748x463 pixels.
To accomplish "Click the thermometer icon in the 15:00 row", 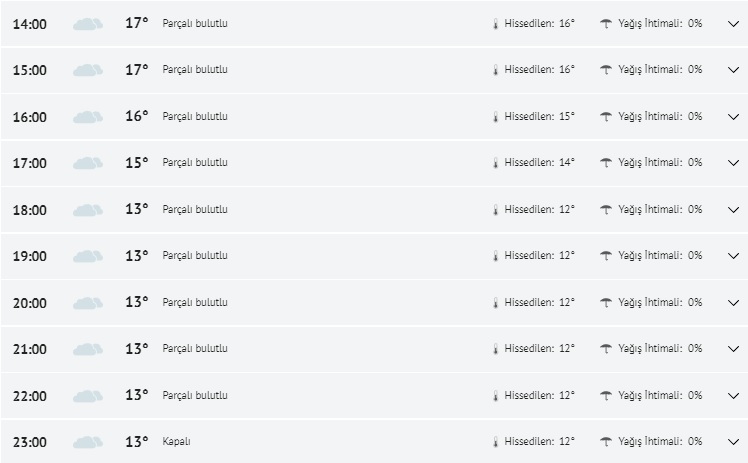I will (495, 70).
